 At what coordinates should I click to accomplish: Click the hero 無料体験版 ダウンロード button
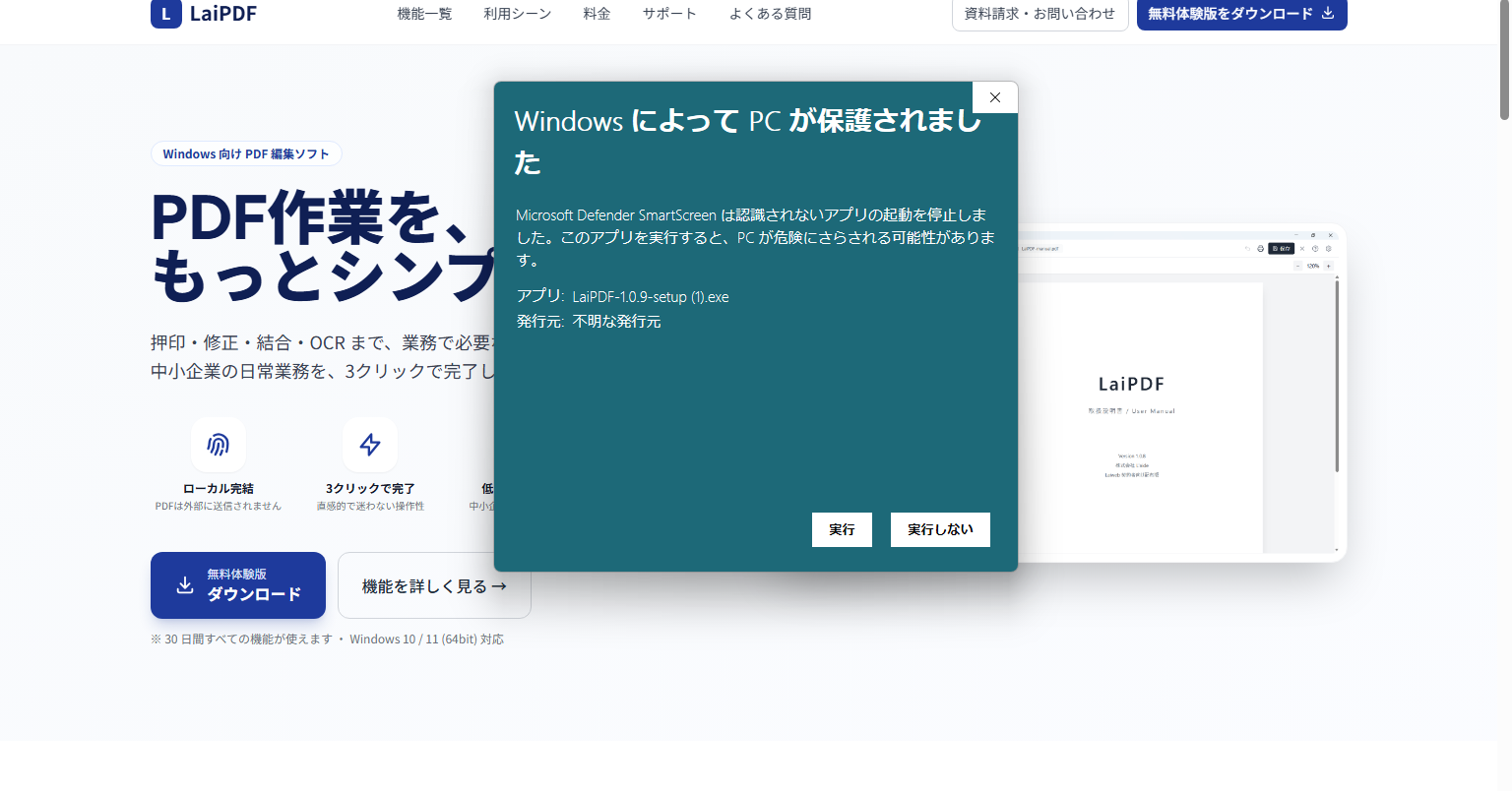pyautogui.click(x=238, y=585)
